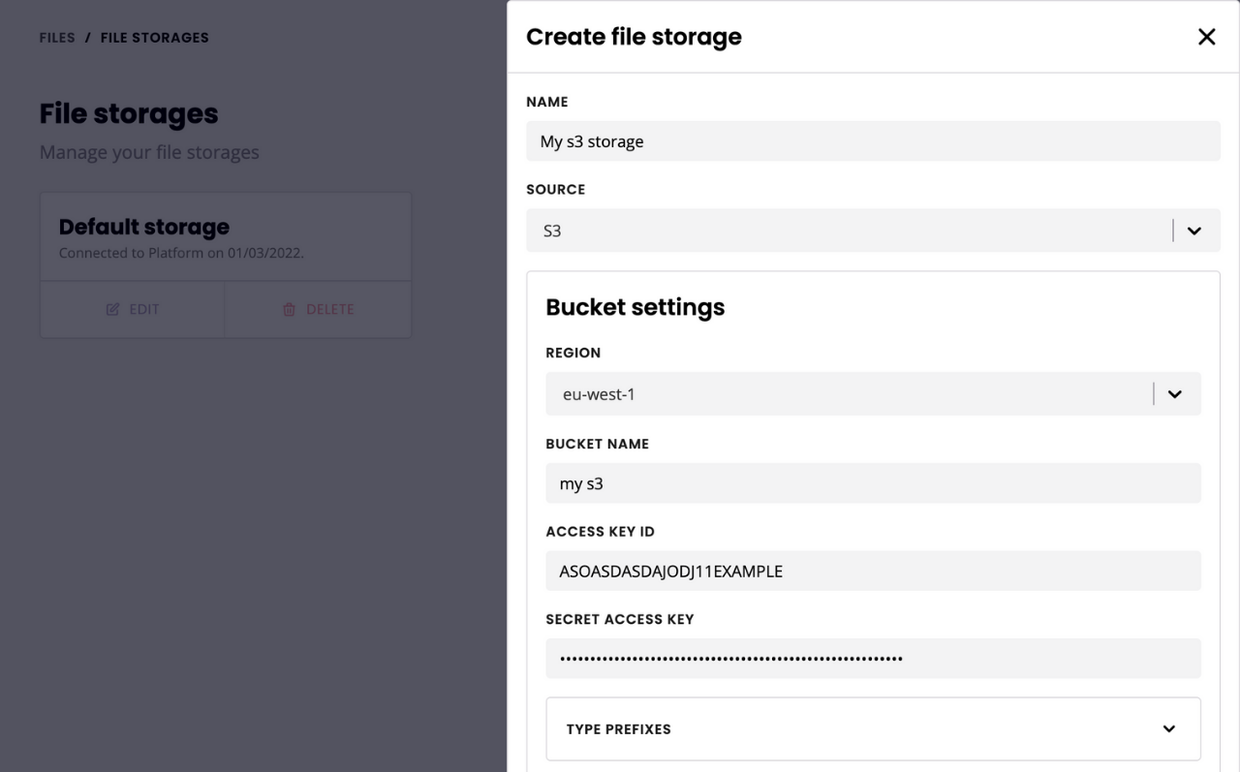Image resolution: width=1240 pixels, height=772 pixels.
Task: Click the Default storage card title
Action: coord(144,227)
